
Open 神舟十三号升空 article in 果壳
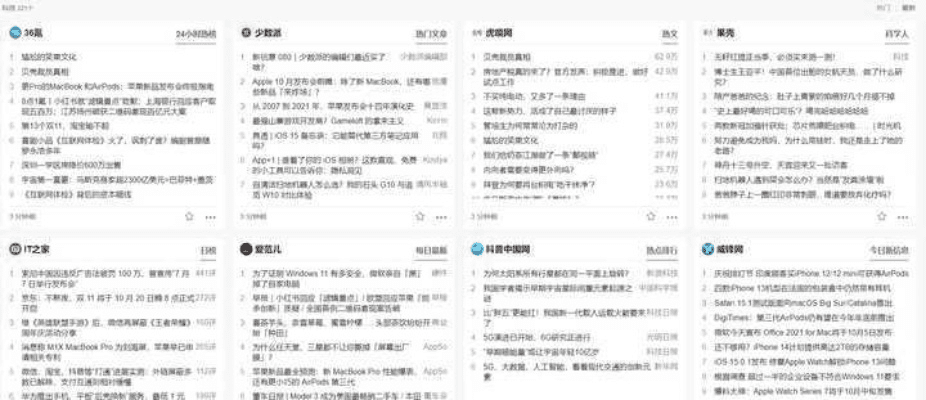(781, 165)
